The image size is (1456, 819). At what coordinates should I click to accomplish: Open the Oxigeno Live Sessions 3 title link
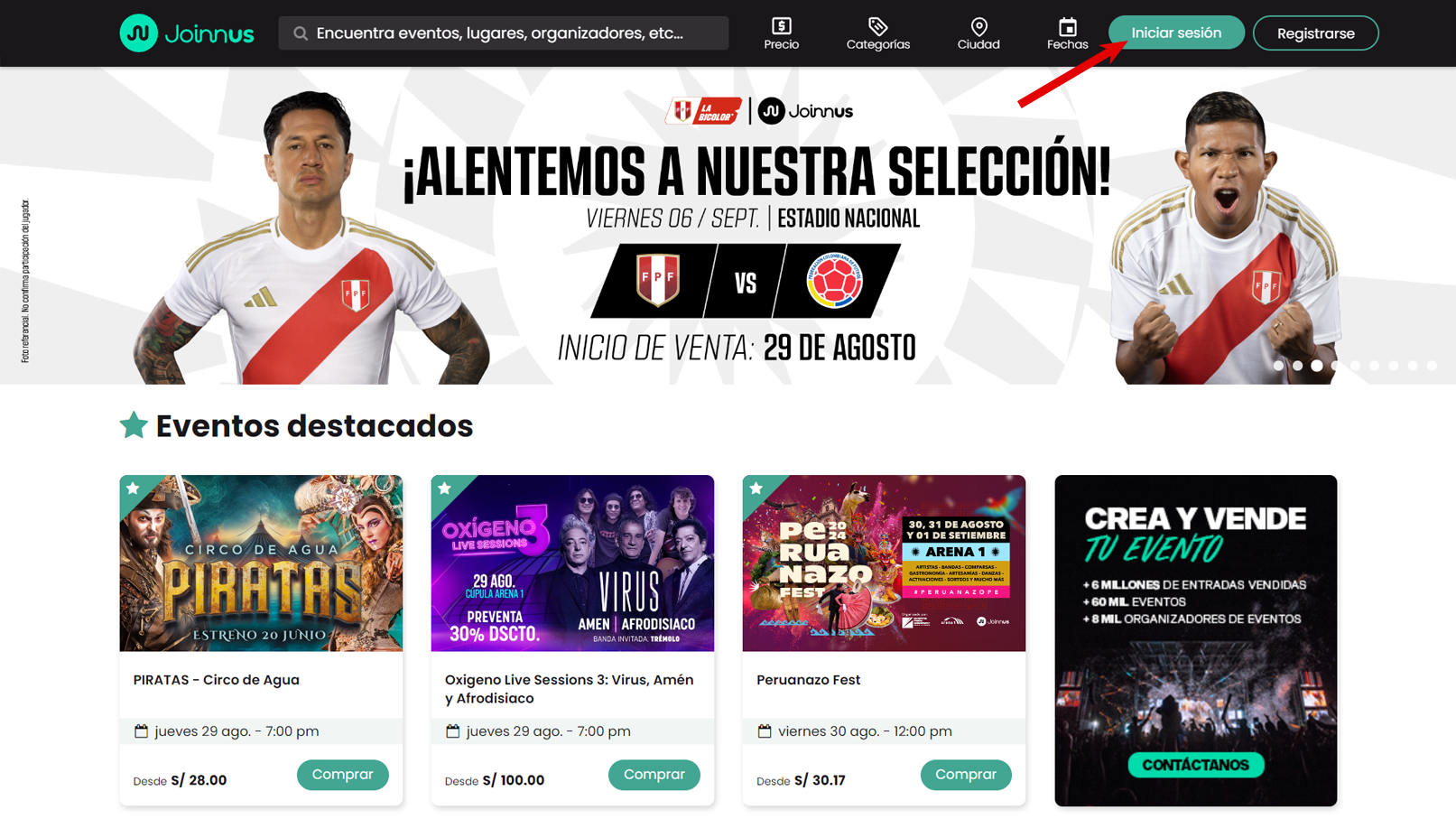point(570,689)
